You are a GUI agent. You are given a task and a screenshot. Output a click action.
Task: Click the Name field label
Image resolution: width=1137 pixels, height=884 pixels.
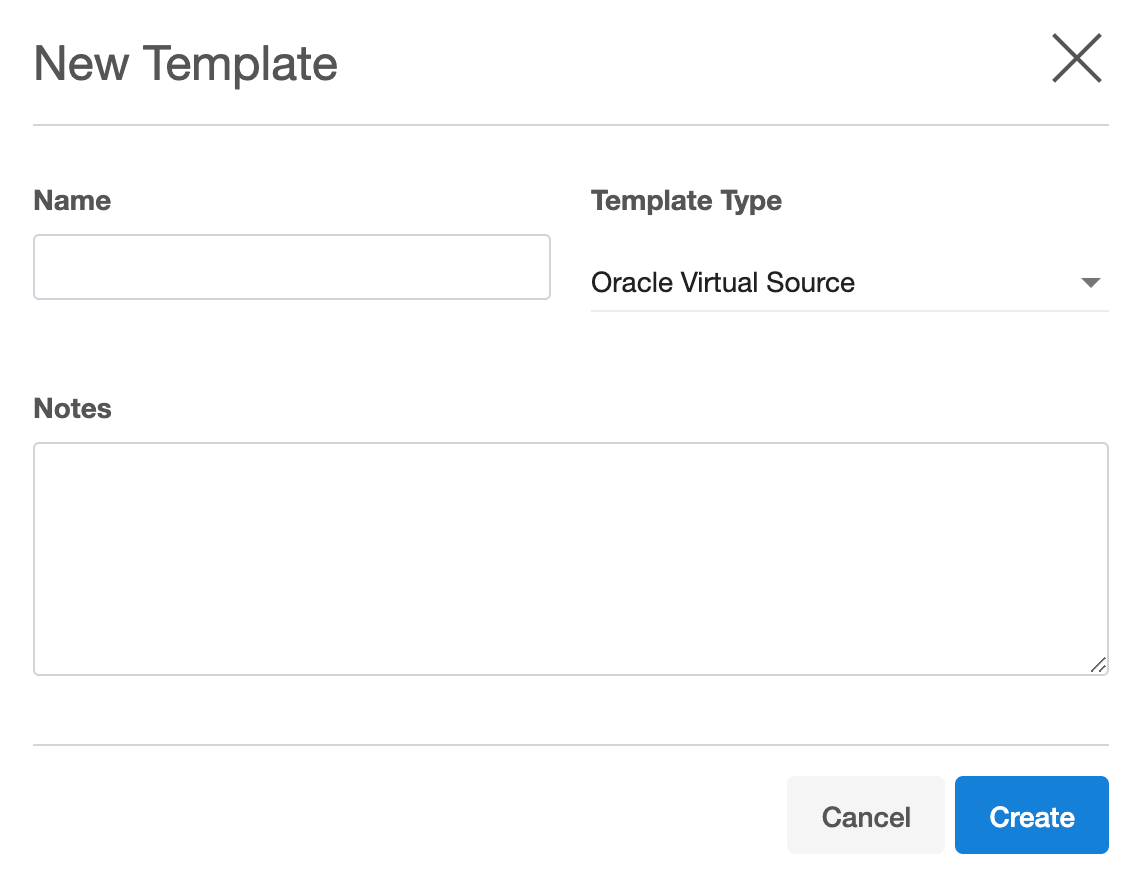[x=72, y=201]
